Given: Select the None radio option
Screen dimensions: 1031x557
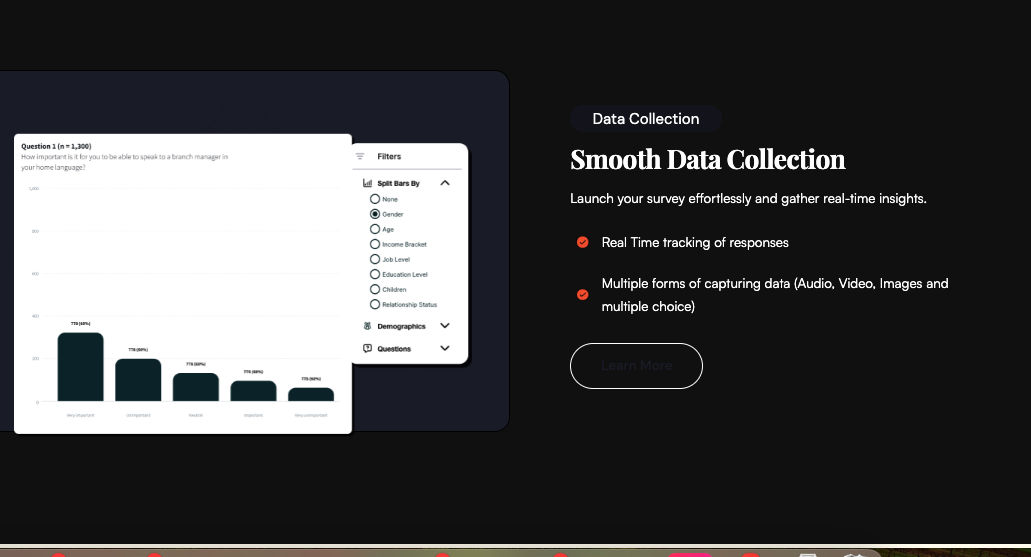Looking at the screenshot, I should [375, 199].
